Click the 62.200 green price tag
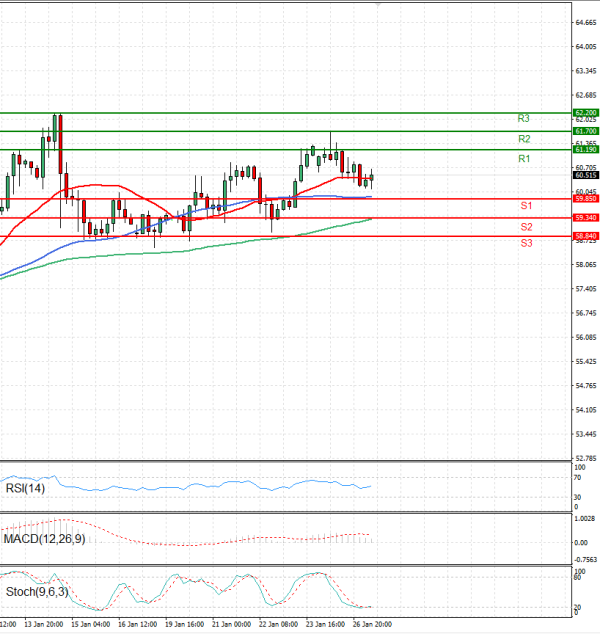Image resolution: width=600 pixels, height=634 pixels. 586,113
